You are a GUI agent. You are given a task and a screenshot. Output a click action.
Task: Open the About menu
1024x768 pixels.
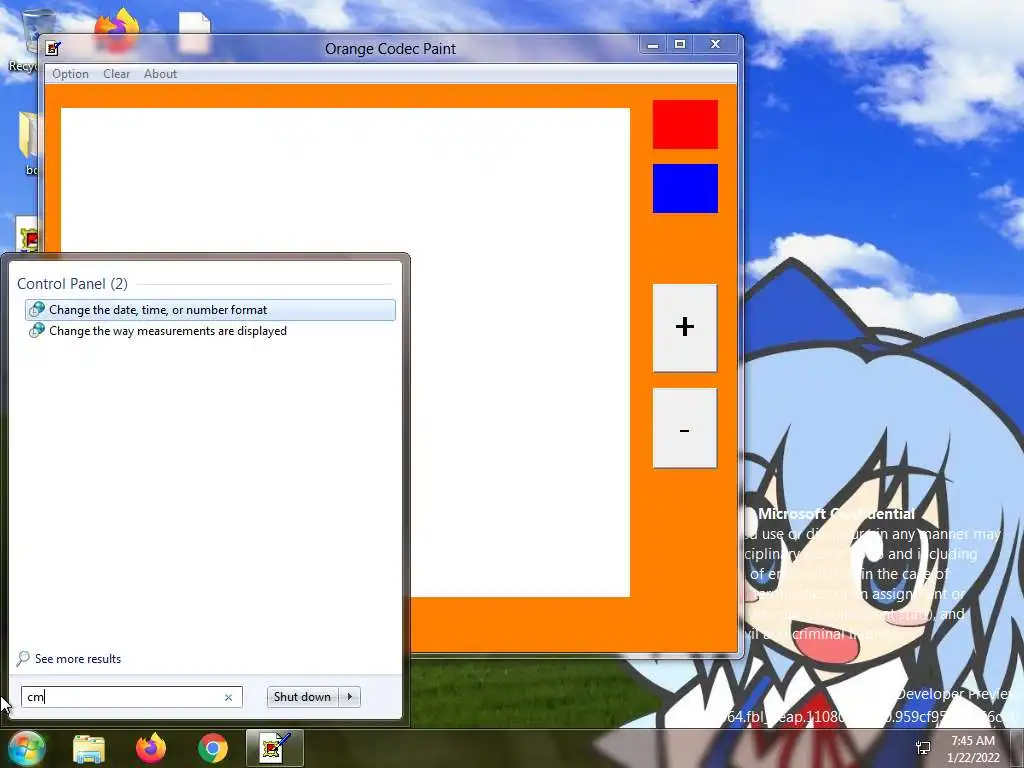(160, 74)
